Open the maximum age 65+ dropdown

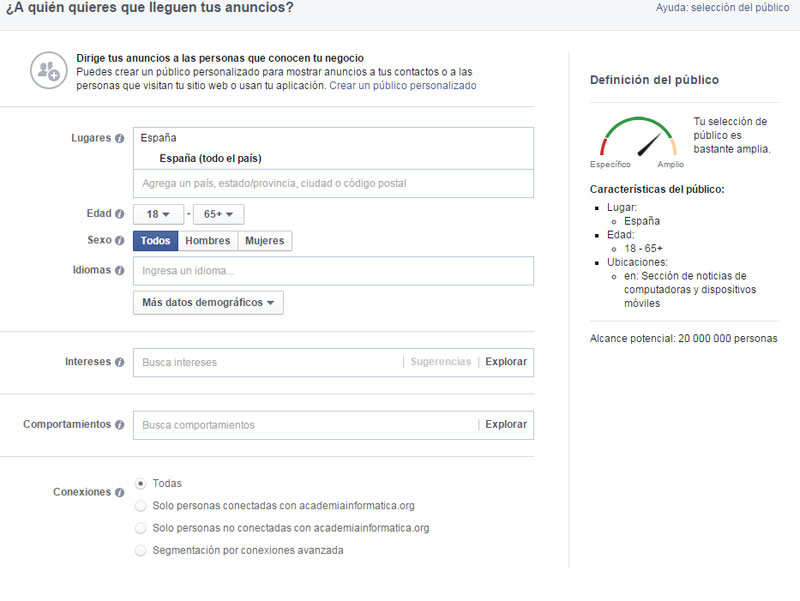coord(218,214)
